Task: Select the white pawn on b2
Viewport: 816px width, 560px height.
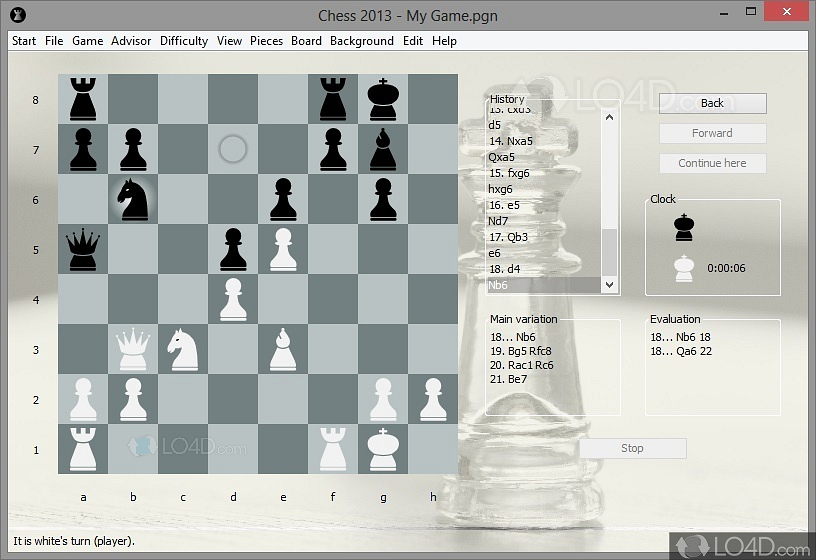Action: (x=133, y=399)
